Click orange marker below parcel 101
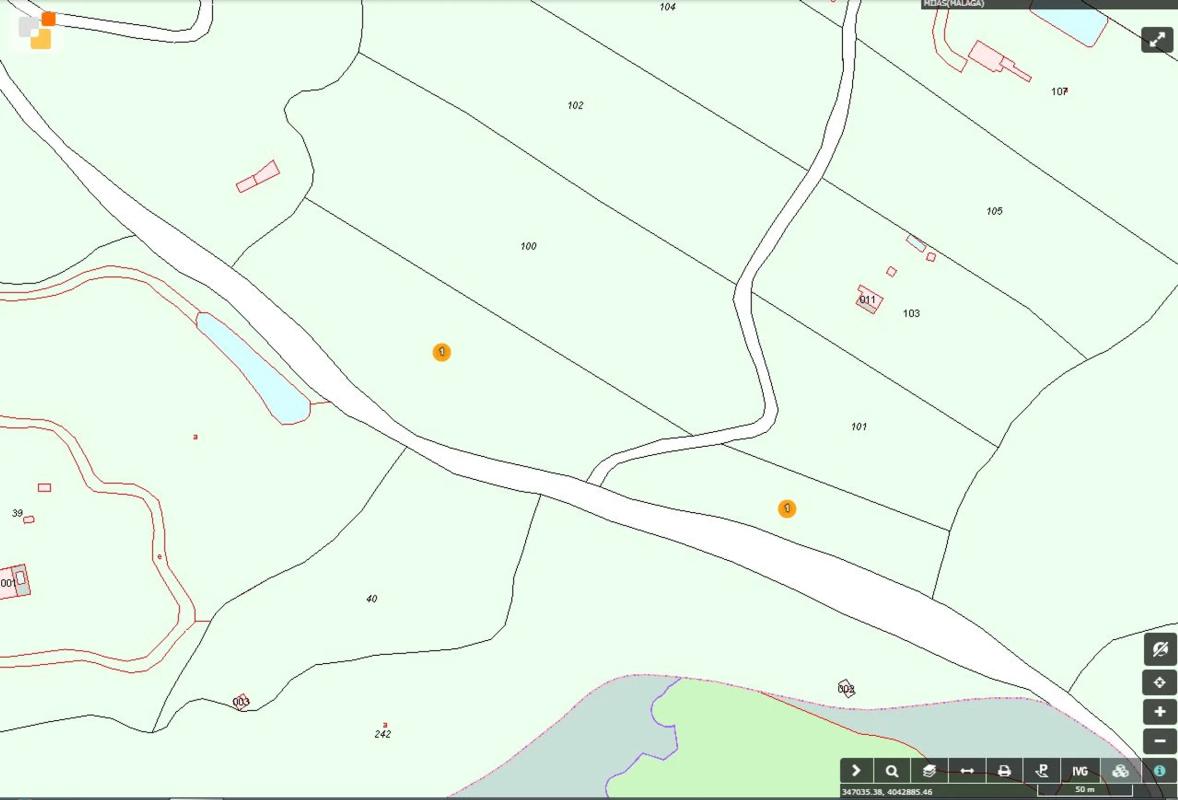1178x800 pixels. (787, 509)
